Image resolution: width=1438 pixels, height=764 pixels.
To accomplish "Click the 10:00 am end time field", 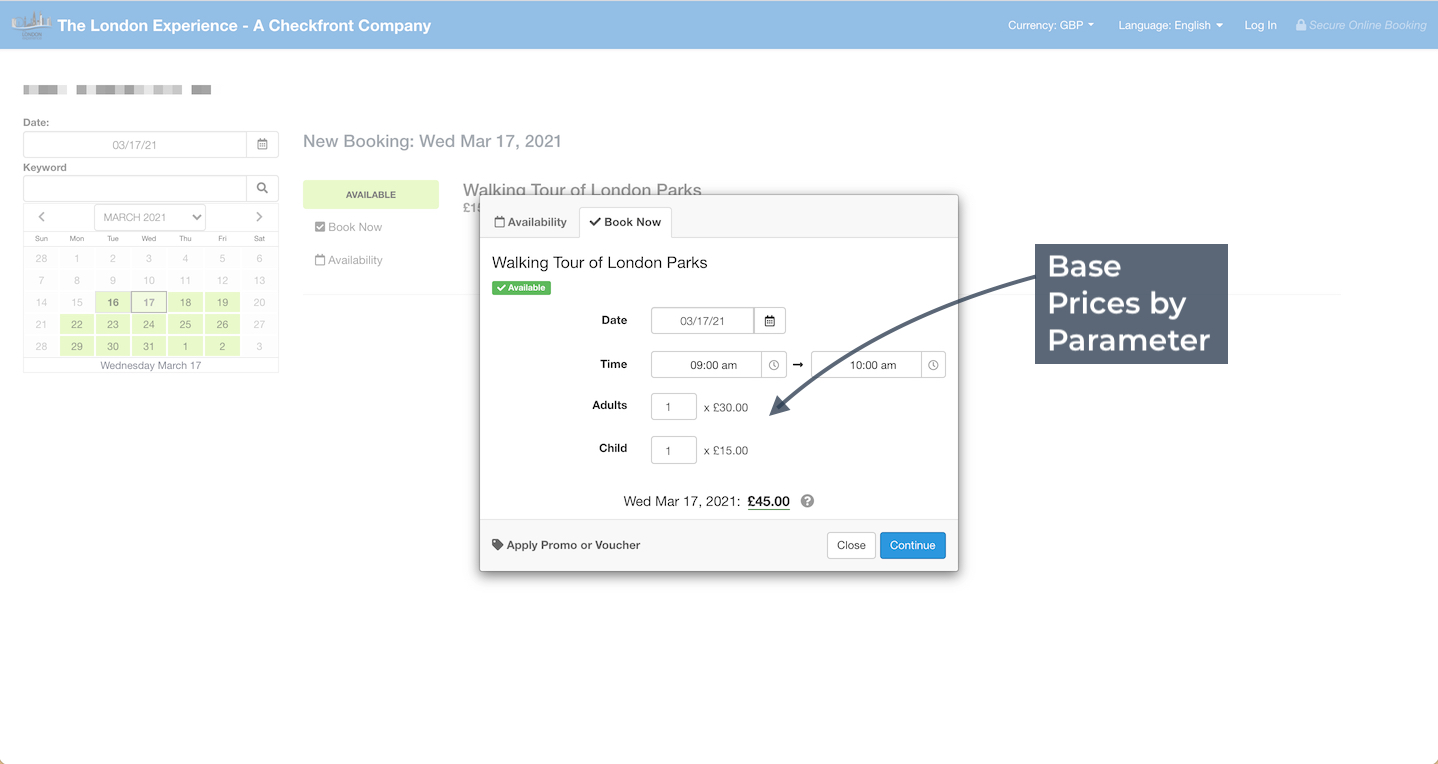I will coord(866,365).
